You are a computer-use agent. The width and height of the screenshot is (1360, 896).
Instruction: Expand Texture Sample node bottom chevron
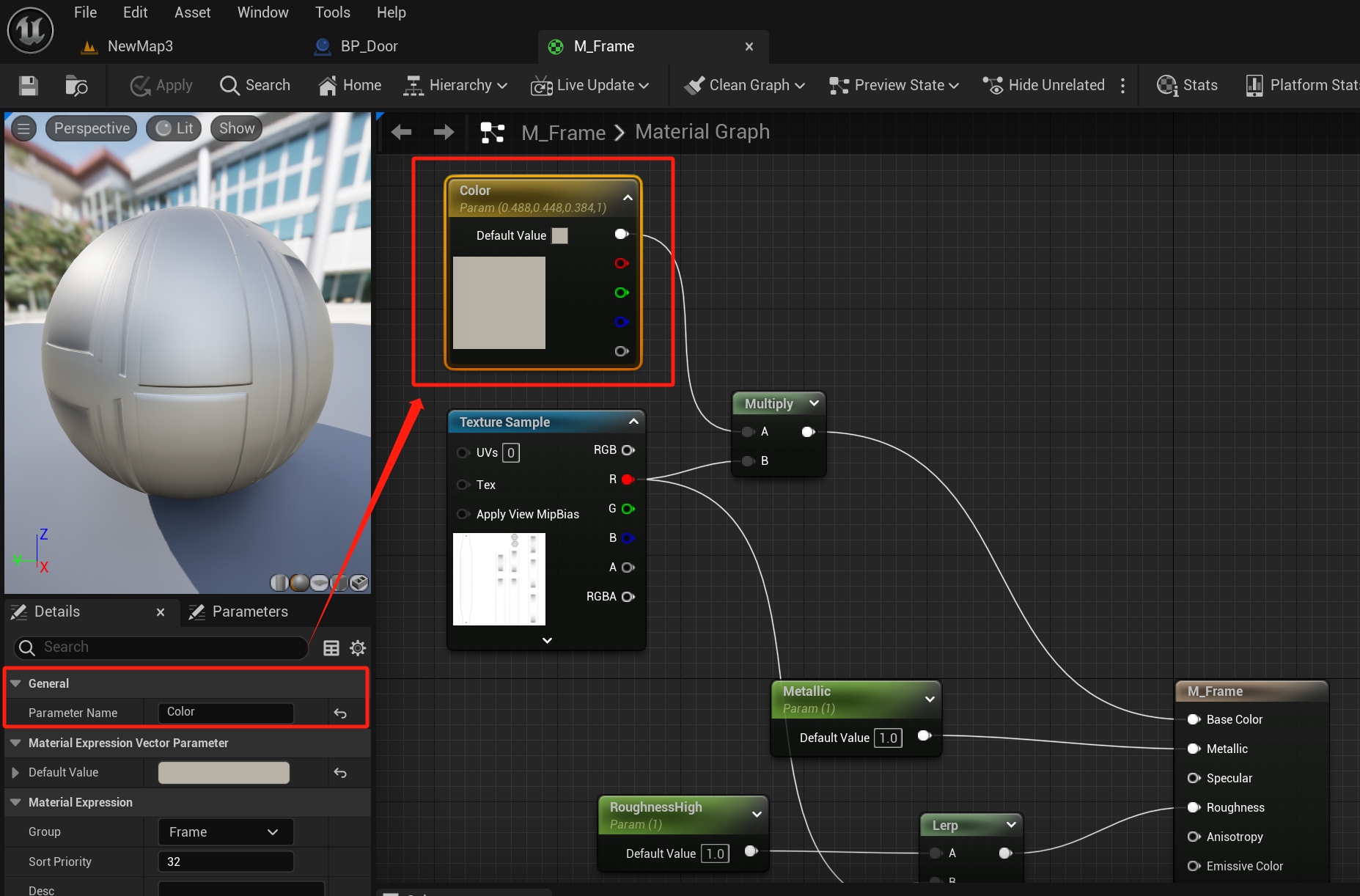pyautogui.click(x=547, y=640)
